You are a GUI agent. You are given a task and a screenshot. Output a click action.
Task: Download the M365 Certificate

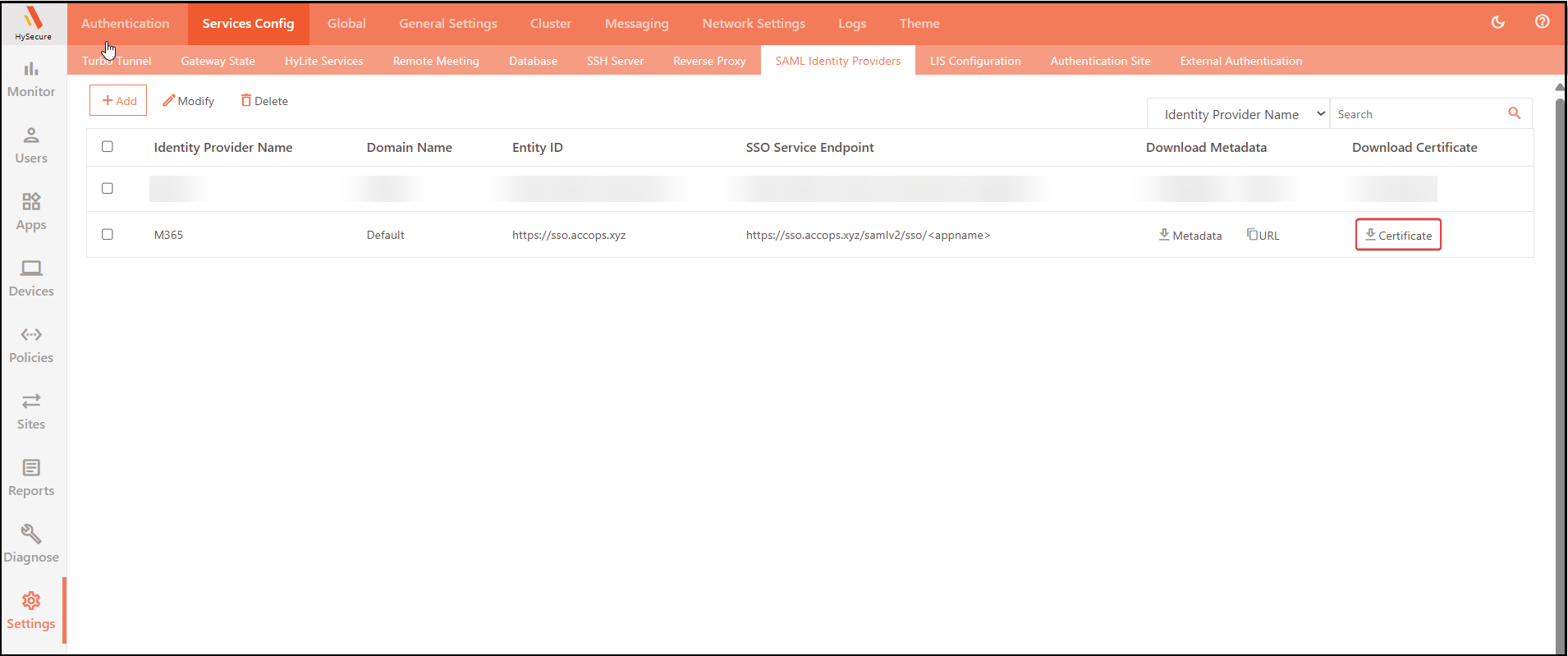pyautogui.click(x=1398, y=235)
